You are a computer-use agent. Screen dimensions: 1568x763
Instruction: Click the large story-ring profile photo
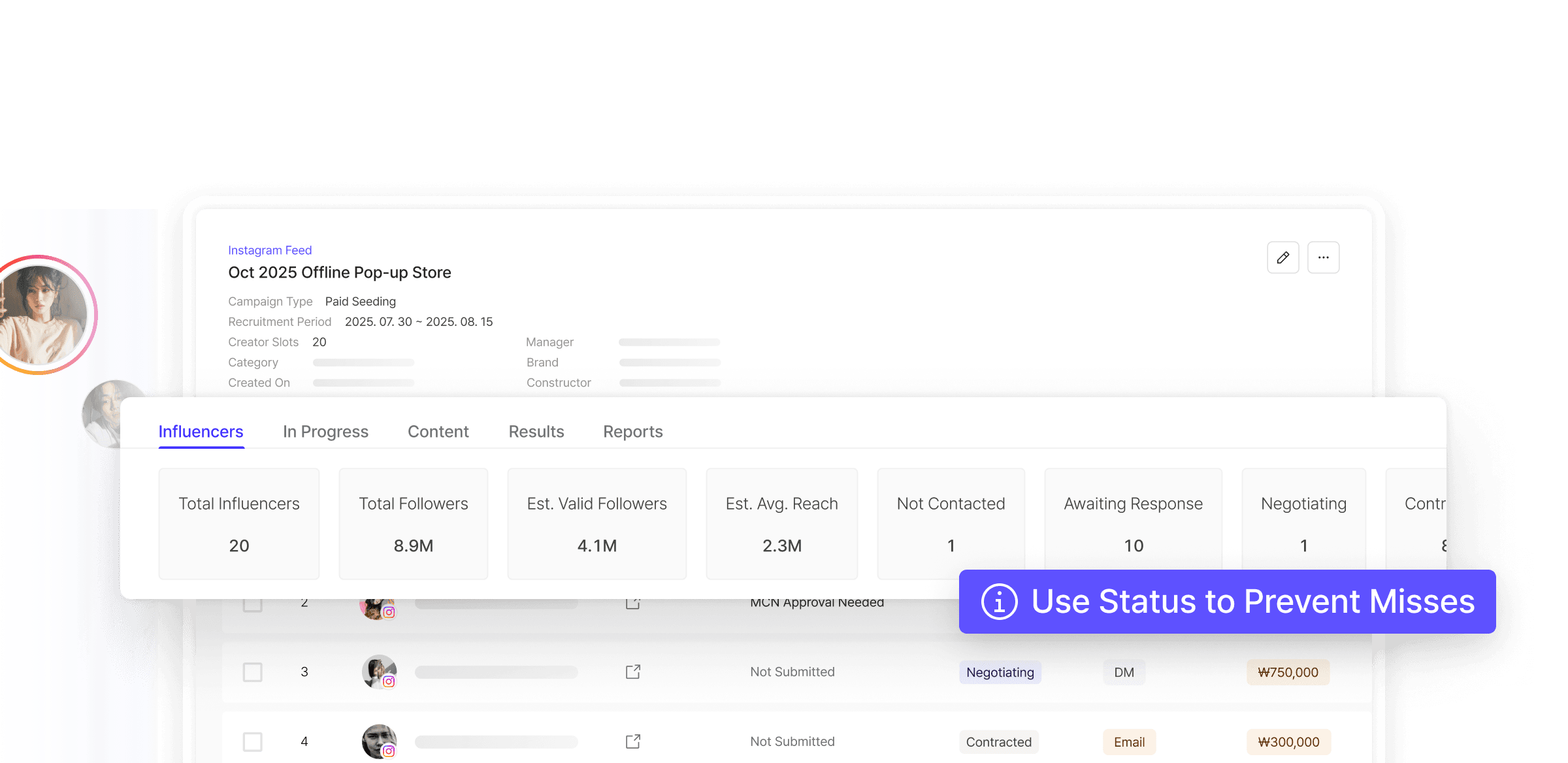click(41, 315)
